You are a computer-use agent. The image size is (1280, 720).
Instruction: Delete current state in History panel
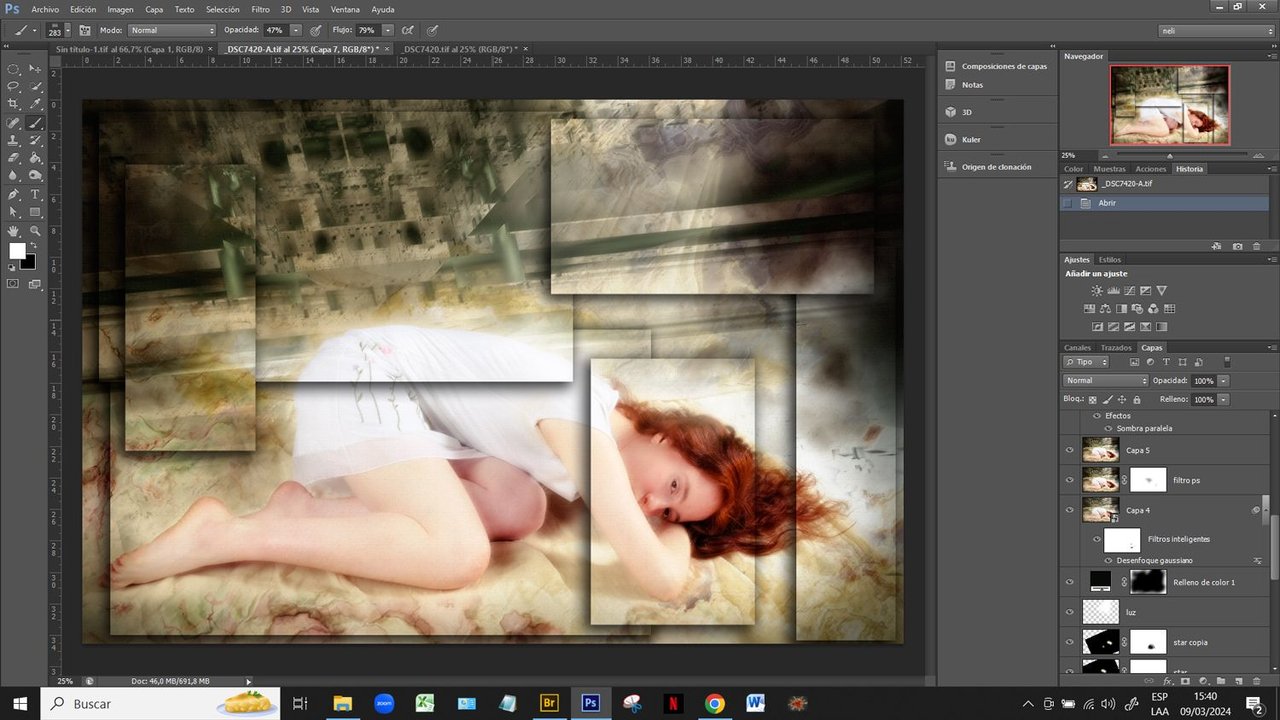coord(1257,246)
